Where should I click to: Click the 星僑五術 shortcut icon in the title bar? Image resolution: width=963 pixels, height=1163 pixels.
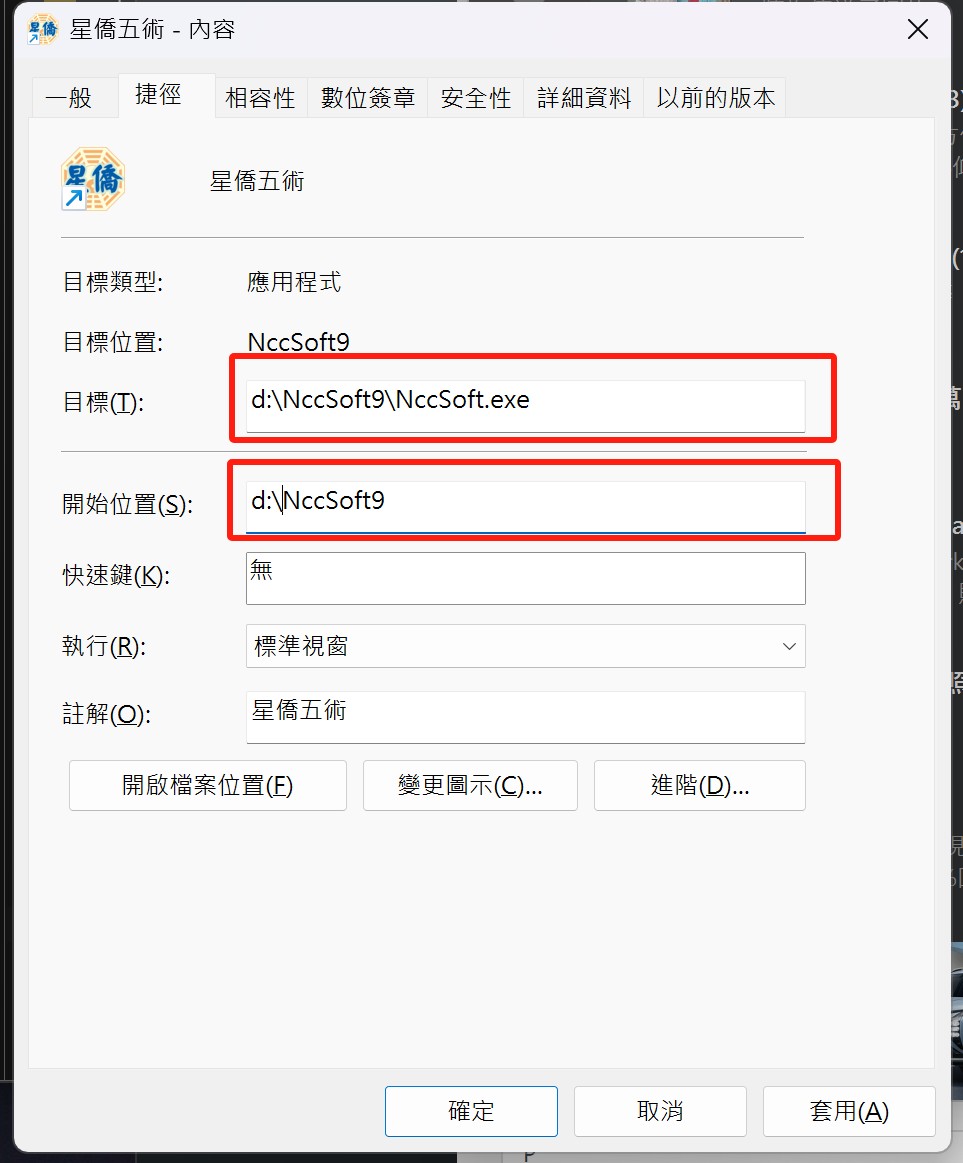click(x=42, y=30)
